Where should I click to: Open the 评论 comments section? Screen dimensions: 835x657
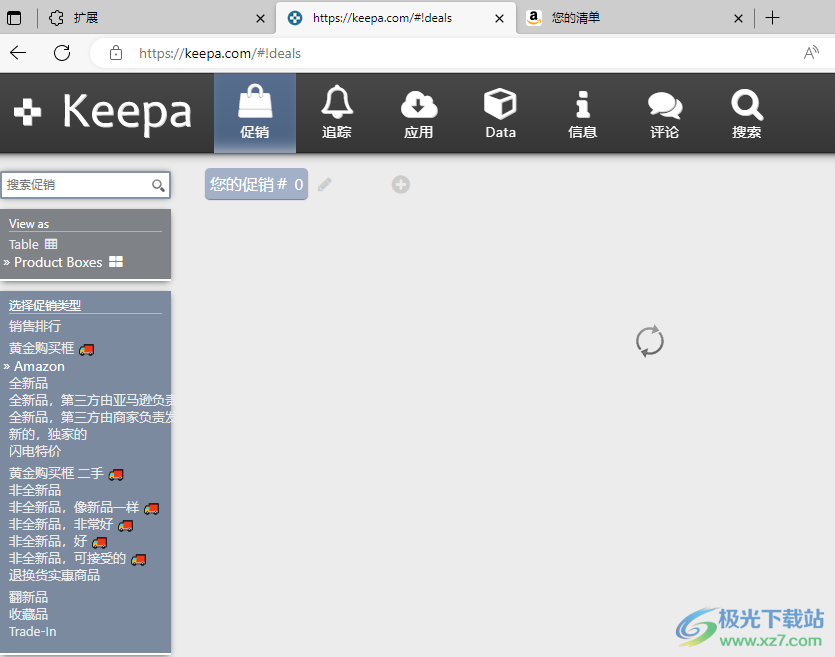665,113
